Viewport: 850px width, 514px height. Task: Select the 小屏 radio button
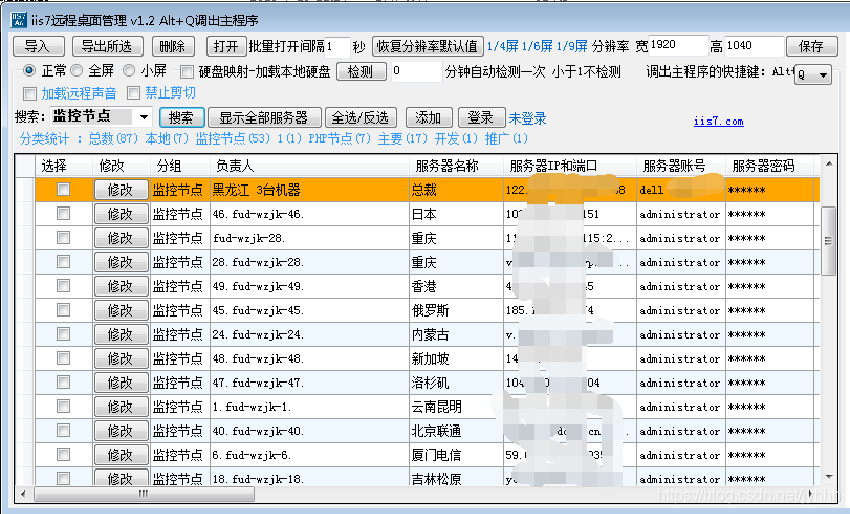129,70
